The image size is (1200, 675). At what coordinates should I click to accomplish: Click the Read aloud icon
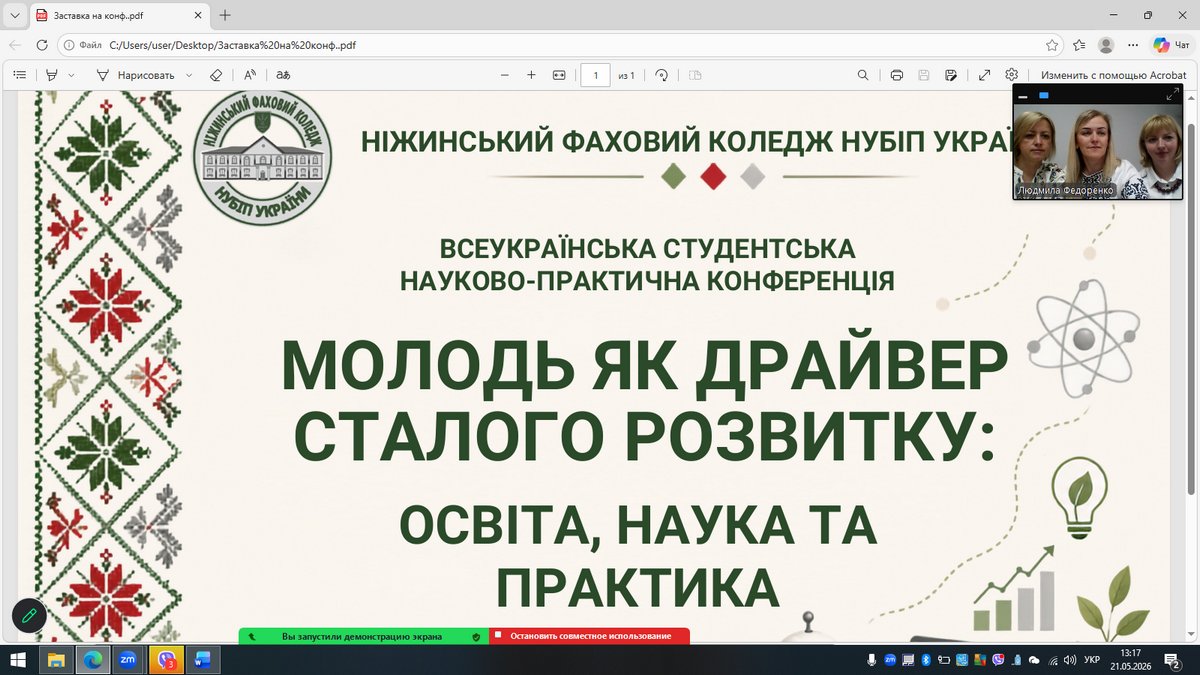click(250, 75)
